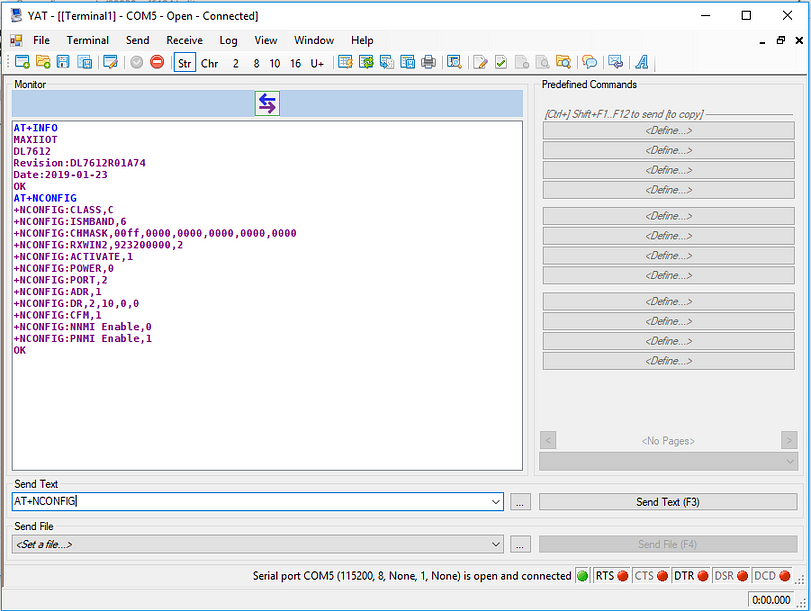811x611 pixels.
Task: Click the Auto Action envelope icon
Action: coord(615,63)
